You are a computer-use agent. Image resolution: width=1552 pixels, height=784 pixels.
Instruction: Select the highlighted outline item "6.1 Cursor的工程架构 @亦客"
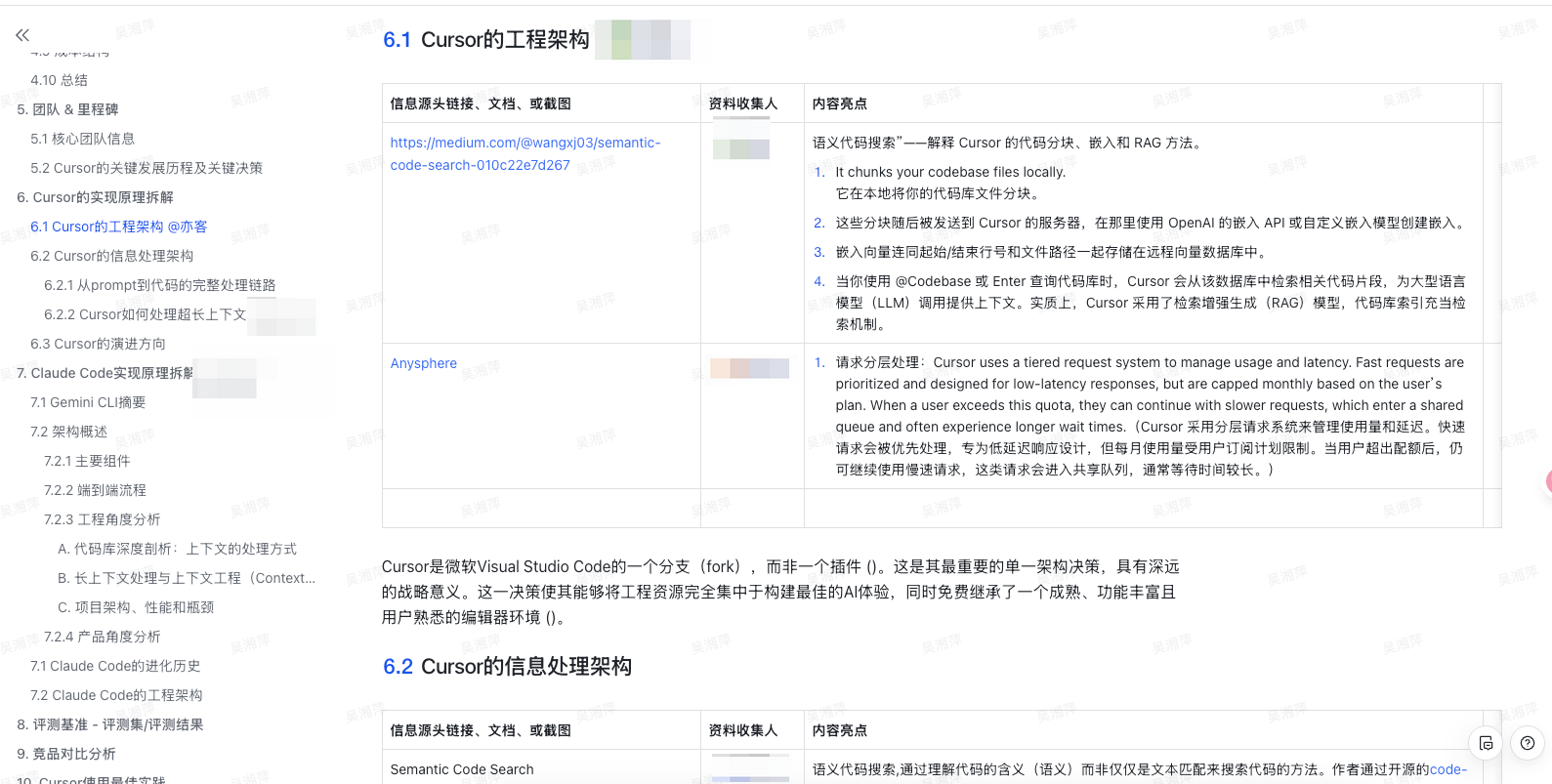pyautogui.click(x=119, y=227)
